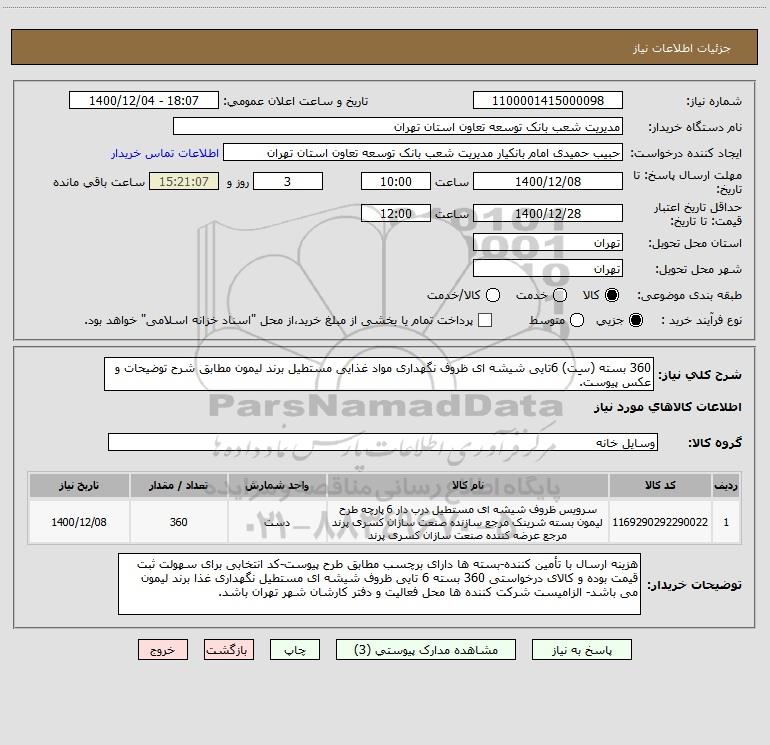Screen dimensions: 770x745
Task: Click the پاسخ به نیاز button
Action: point(581,650)
